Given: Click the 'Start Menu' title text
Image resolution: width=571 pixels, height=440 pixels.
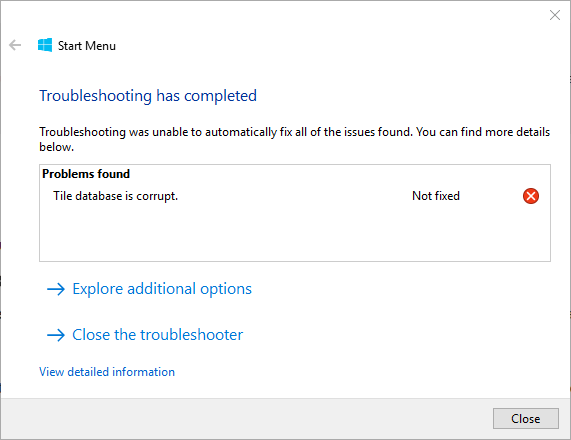Looking at the screenshot, I should coord(87,46).
